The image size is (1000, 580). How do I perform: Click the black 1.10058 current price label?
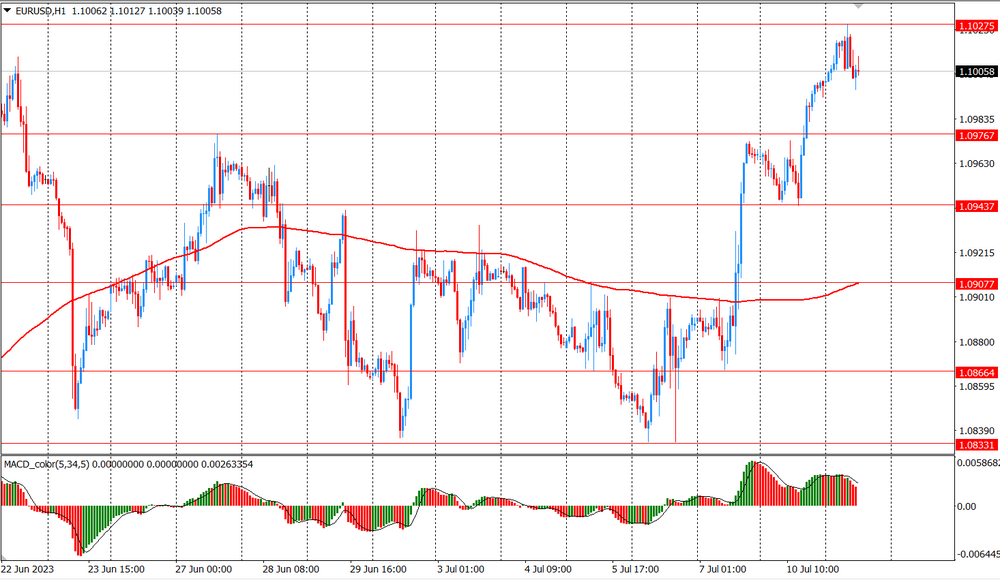975,71
